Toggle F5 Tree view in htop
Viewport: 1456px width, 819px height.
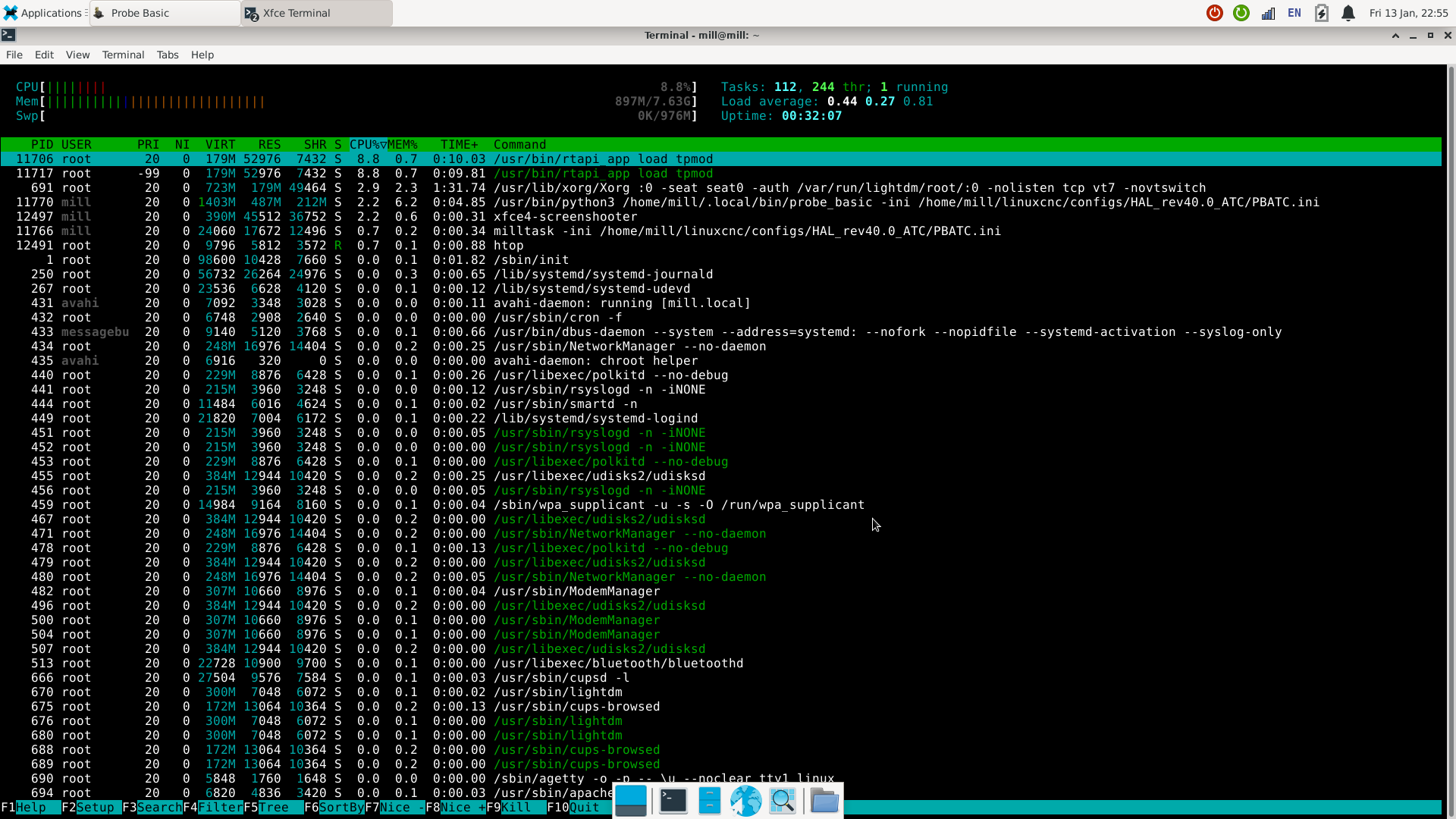[273, 807]
